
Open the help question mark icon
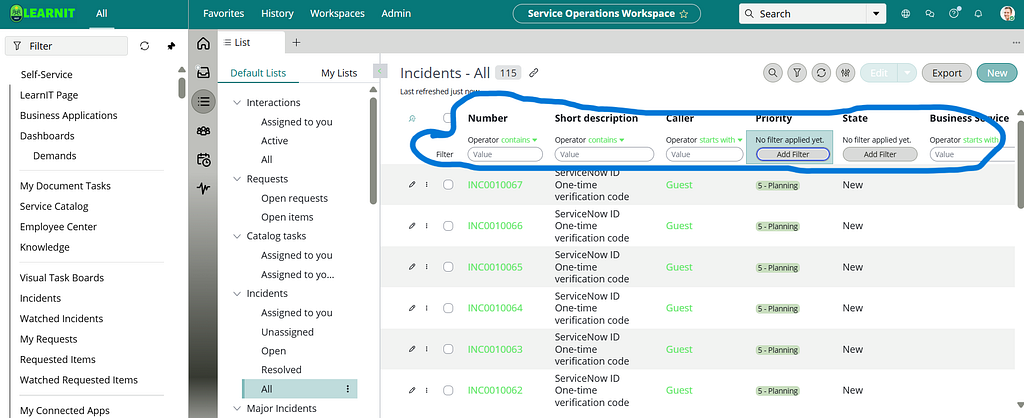coord(954,14)
